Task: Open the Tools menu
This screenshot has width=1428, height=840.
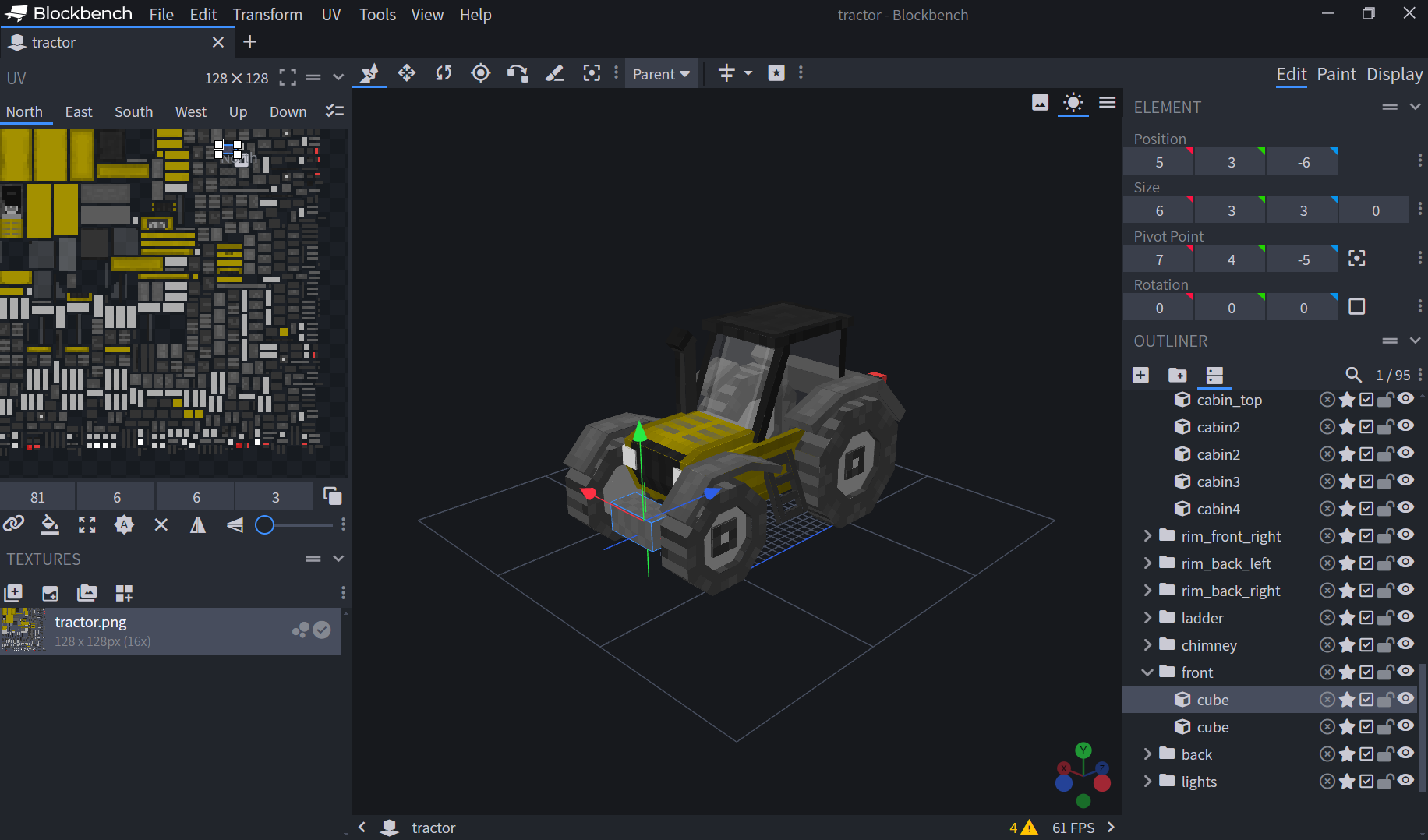Action: tap(377, 15)
